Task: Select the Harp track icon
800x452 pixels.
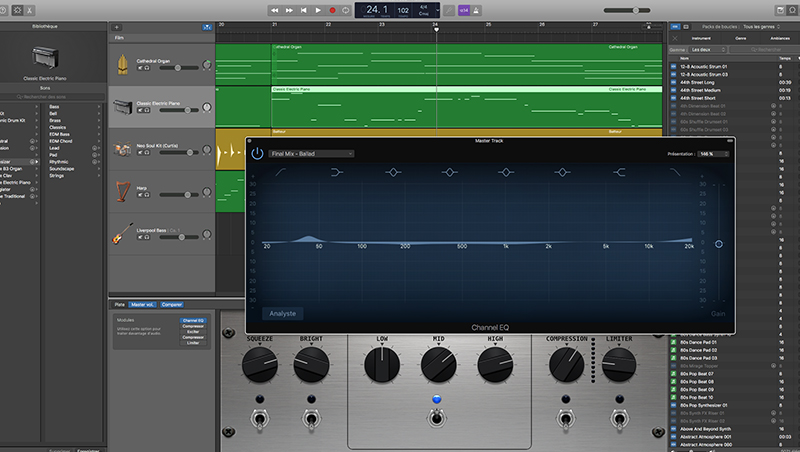Action: pos(122,192)
